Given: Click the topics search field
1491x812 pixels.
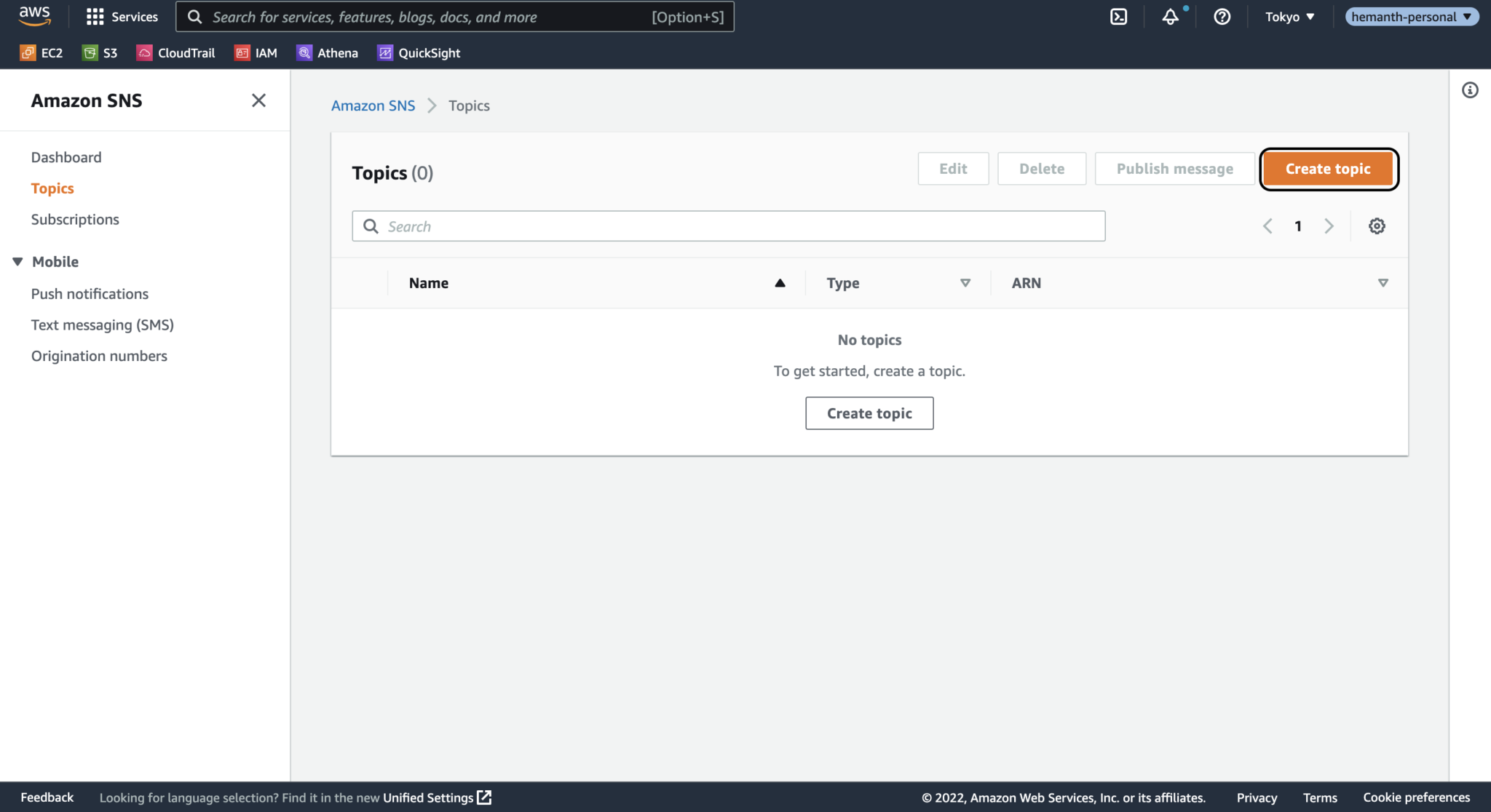Looking at the screenshot, I should click(x=728, y=226).
